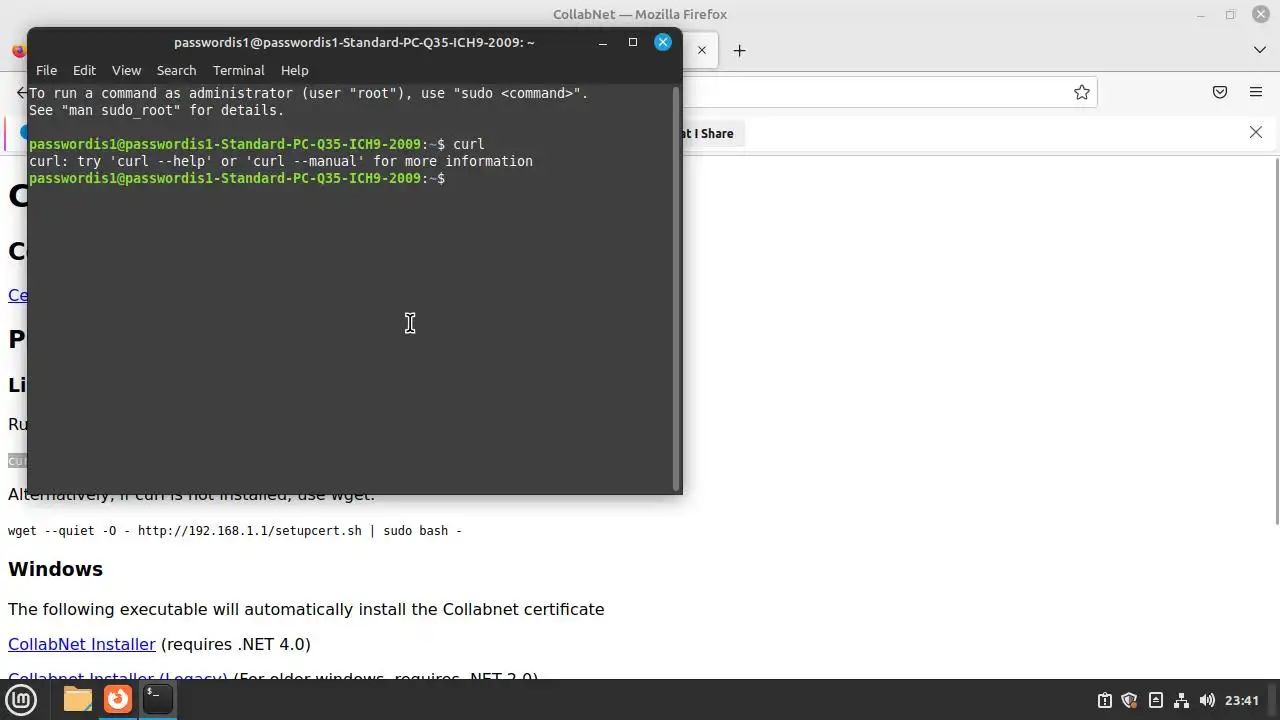Open the Help menu in terminal
This screenshot has width=1280, height=720.
294,70
